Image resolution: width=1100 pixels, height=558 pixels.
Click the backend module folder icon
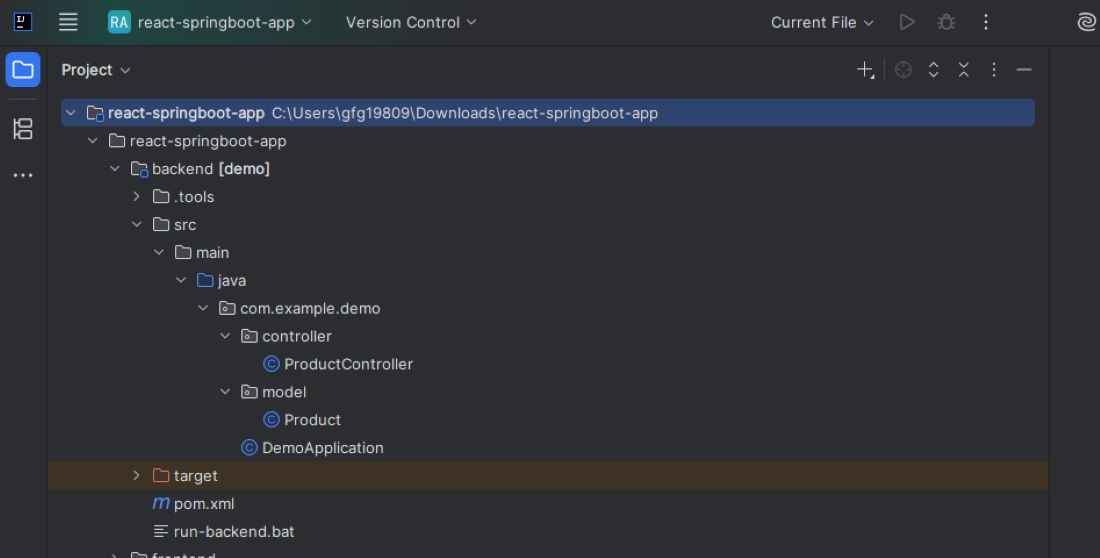(139, 169)
